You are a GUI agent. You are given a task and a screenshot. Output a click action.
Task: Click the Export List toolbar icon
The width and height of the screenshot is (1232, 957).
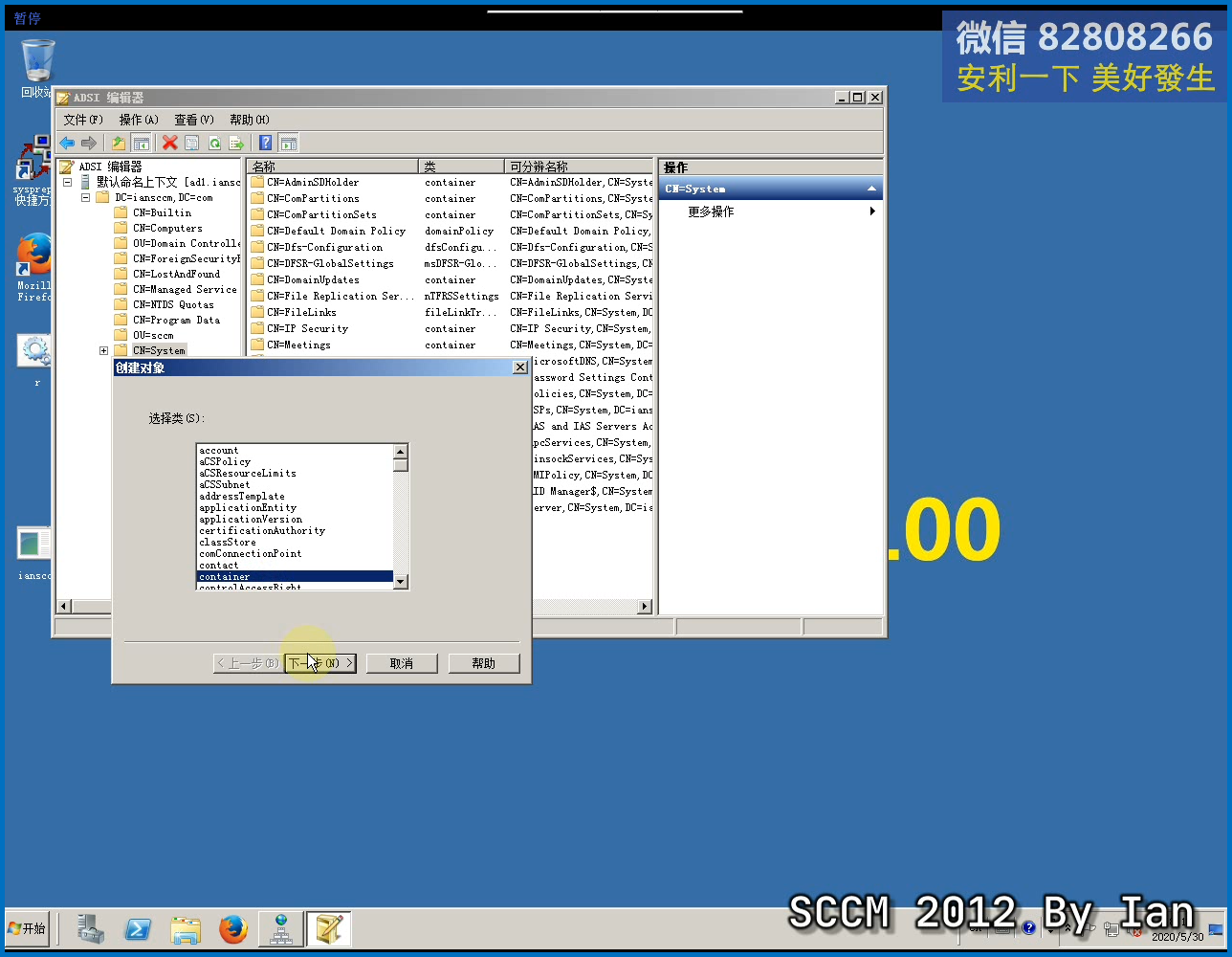click(236, 143)
